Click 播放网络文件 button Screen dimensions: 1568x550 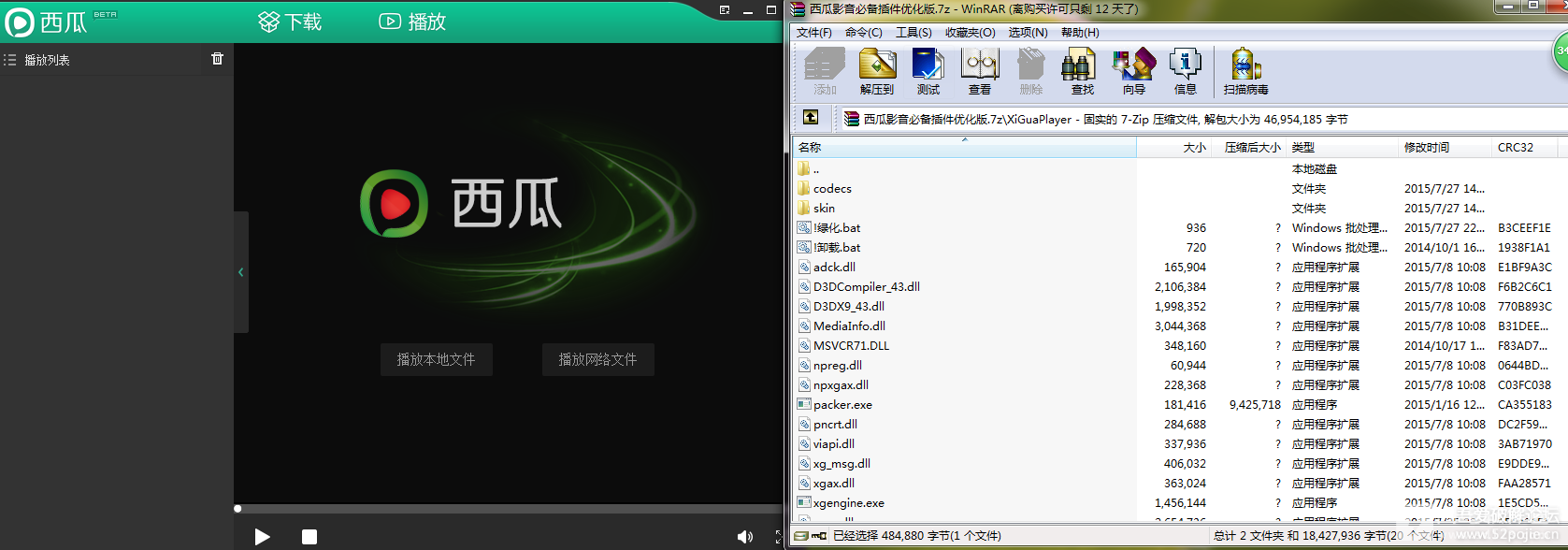tap(597, 359)
